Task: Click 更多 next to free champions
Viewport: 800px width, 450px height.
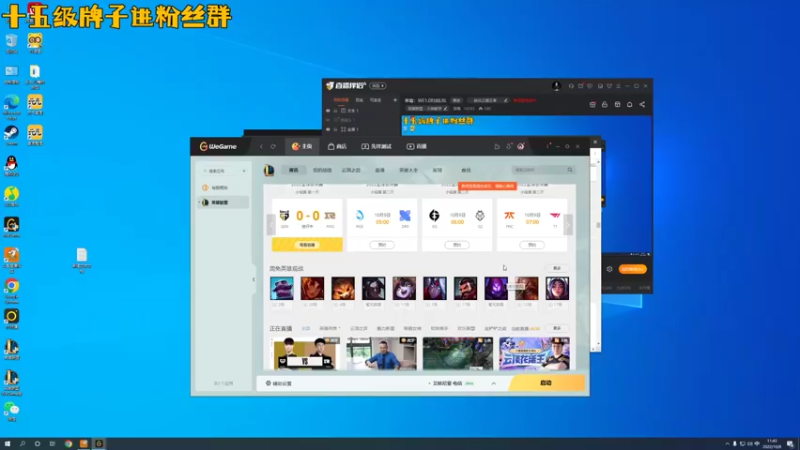Action: [x=557, y=268]
